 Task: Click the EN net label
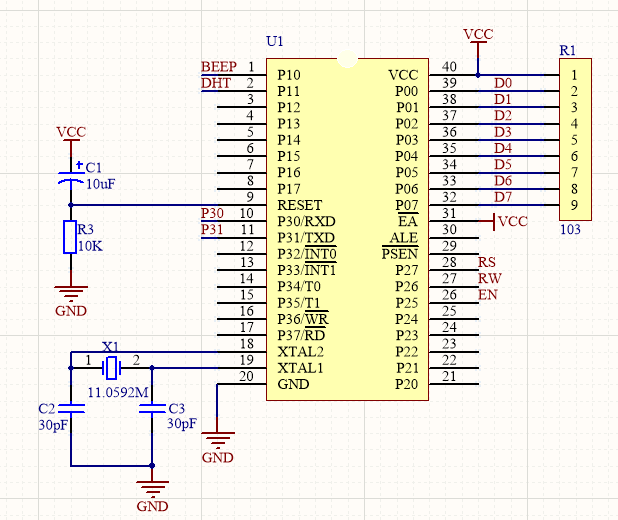[x=488, y=294]
